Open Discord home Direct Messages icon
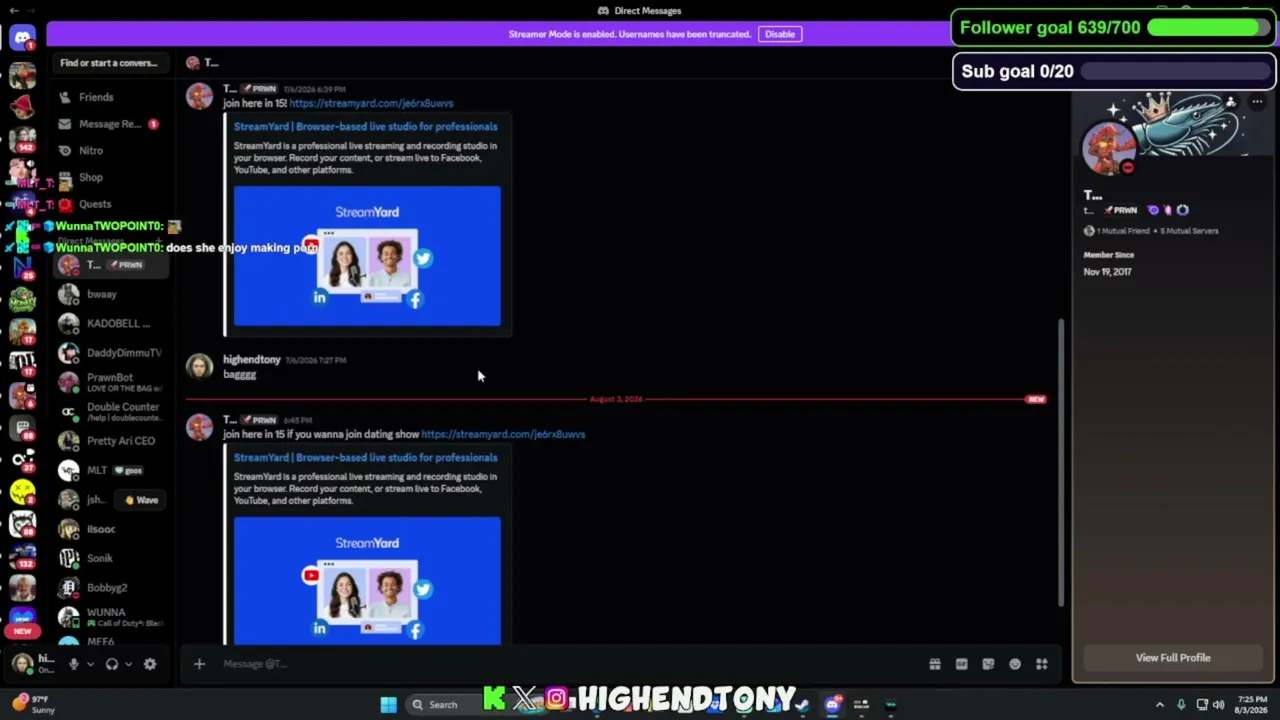1280x720 pixels. [22, 38]
